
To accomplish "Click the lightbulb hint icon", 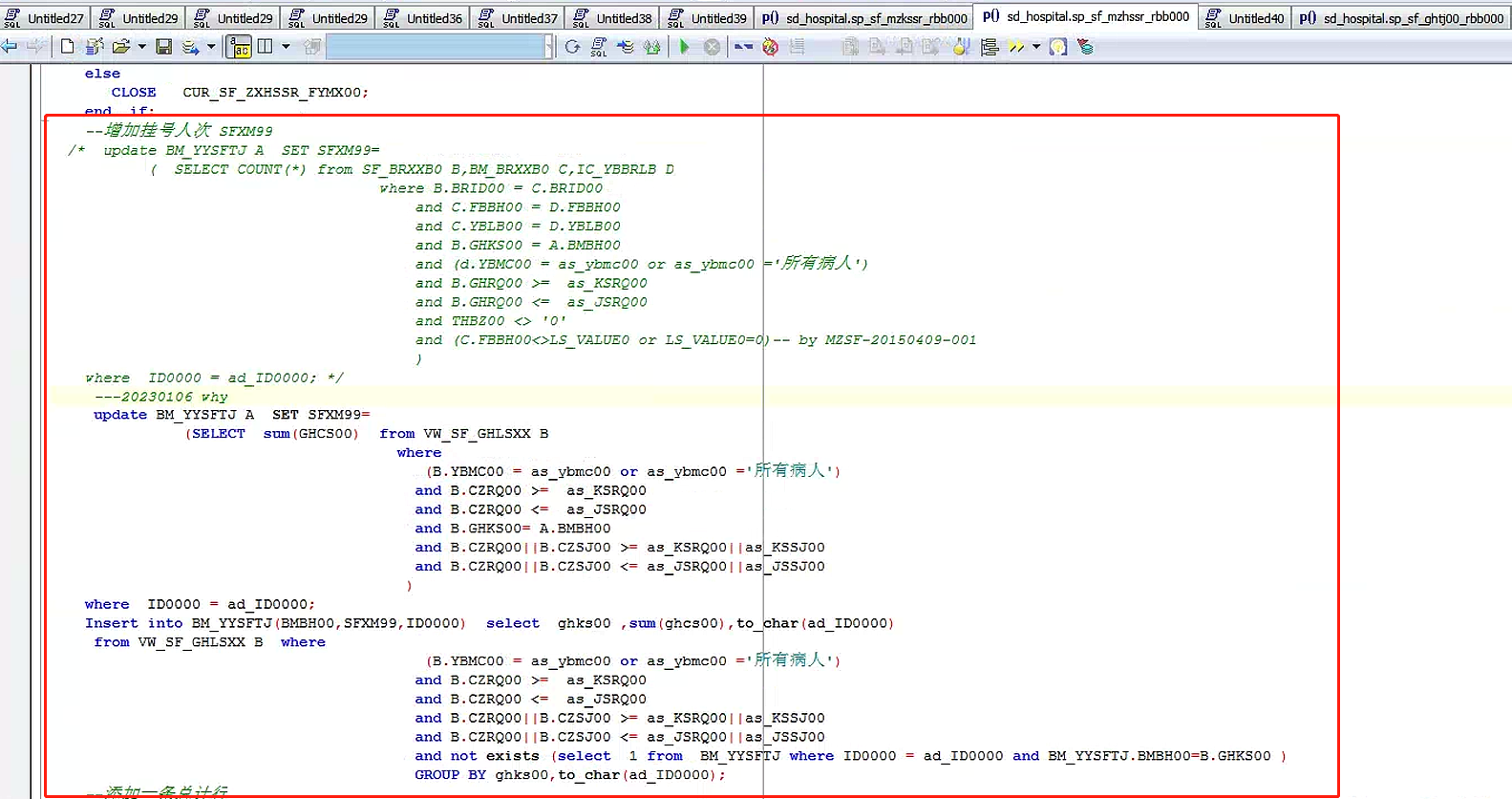I will [x=1057, y=47].
